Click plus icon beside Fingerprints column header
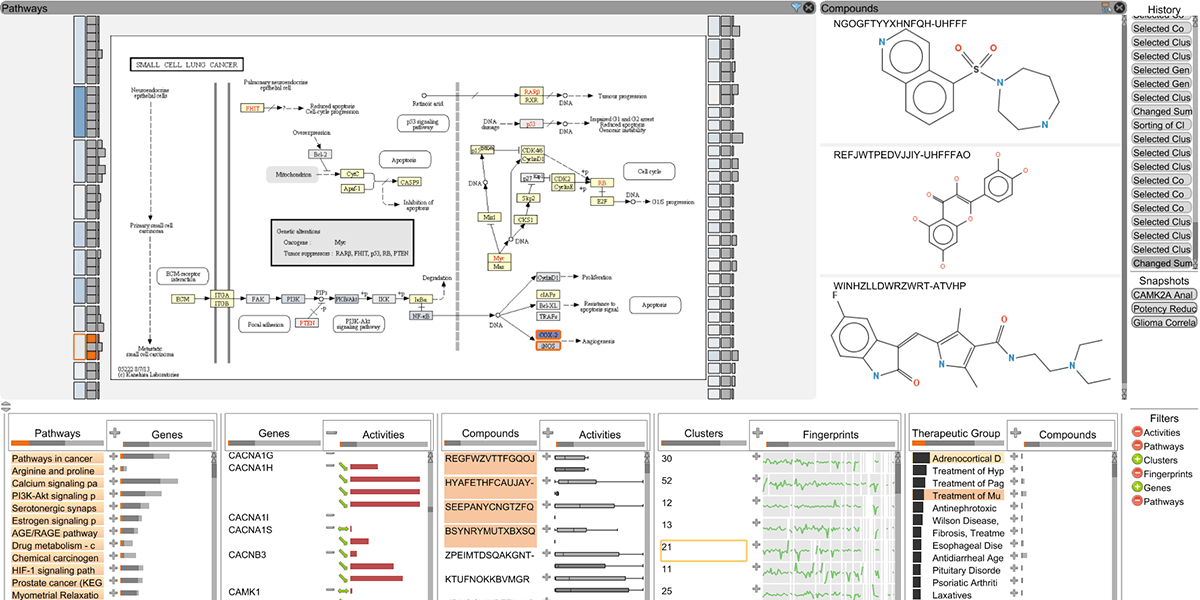This screenshot has width=1200, height=600. [x=757, y=433]
